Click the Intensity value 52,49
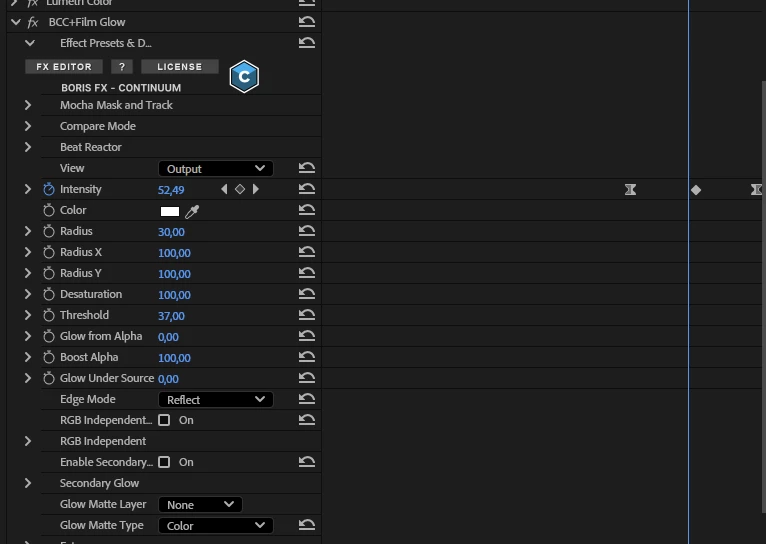Screen dimensions: 766x544 click(171, 190)
